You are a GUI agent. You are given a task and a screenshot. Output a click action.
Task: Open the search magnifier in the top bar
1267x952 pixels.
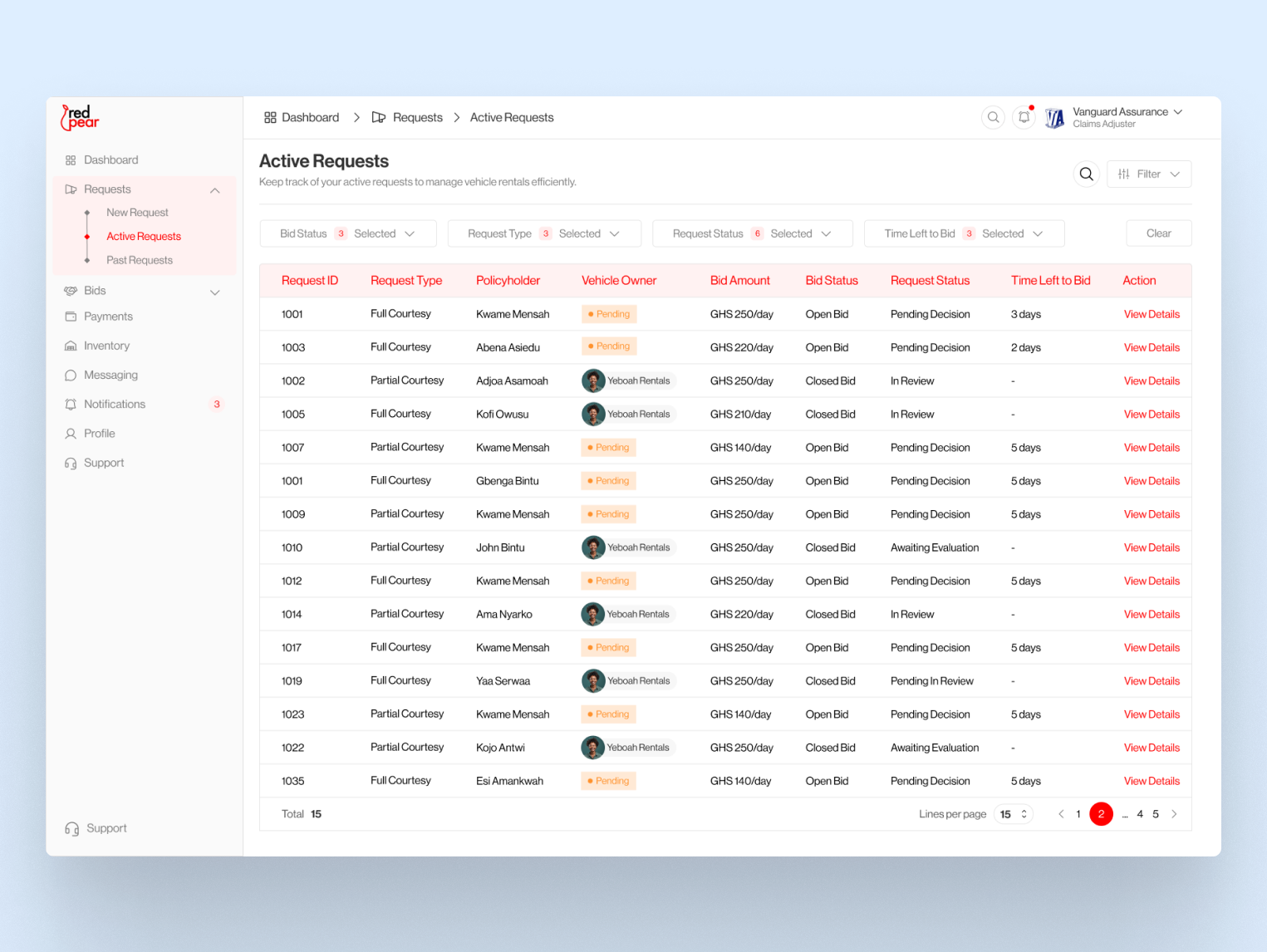pos(993,117)
